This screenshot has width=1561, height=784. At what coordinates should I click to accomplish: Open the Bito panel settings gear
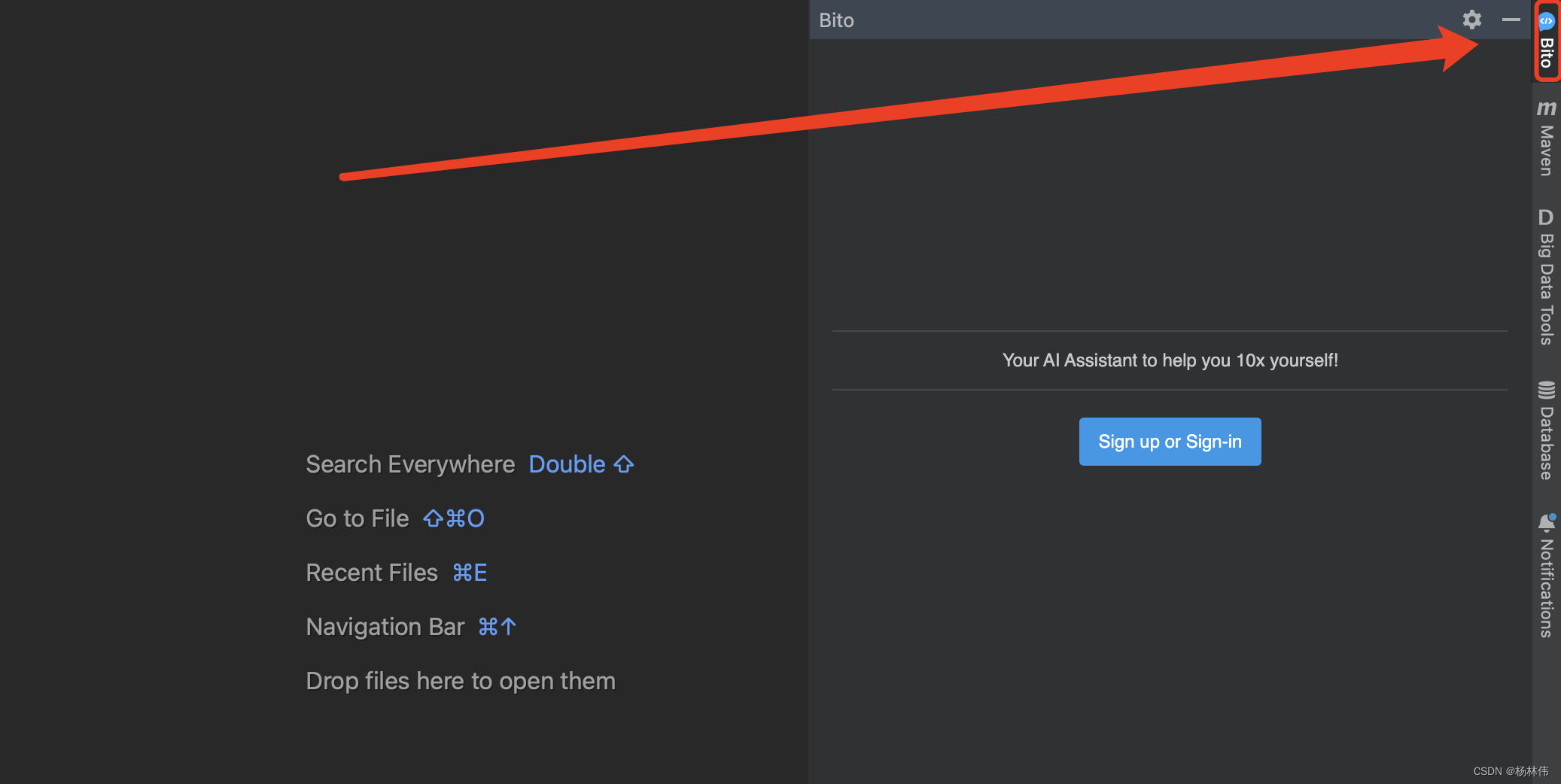tap(1471, 20)
